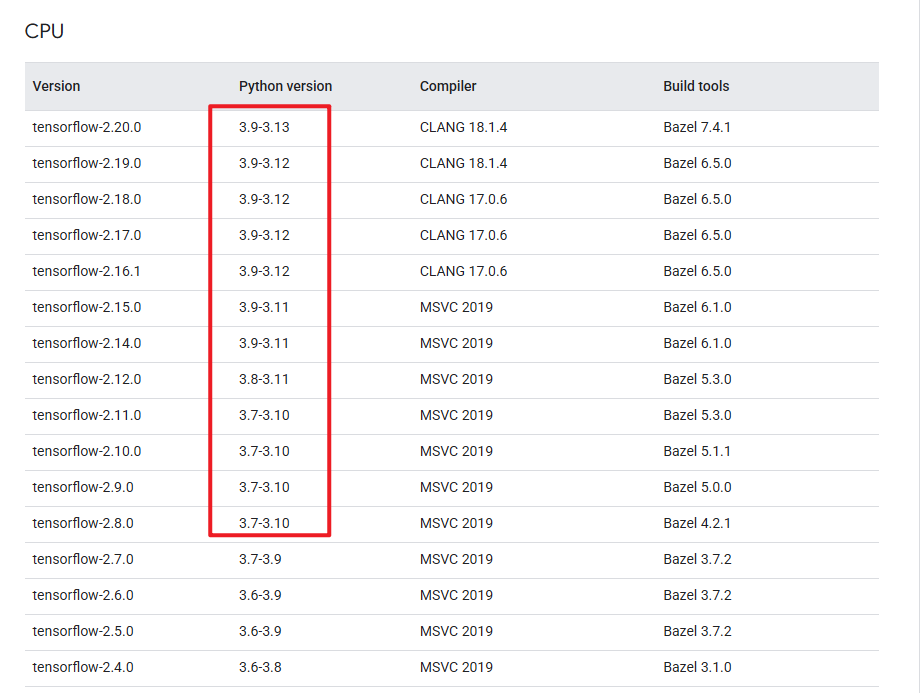Viewport: 923px width, 693px height.
Task: Click Bazel 6.5.0 in tensorflow-2.19.0 row
Action: point(698,163)
